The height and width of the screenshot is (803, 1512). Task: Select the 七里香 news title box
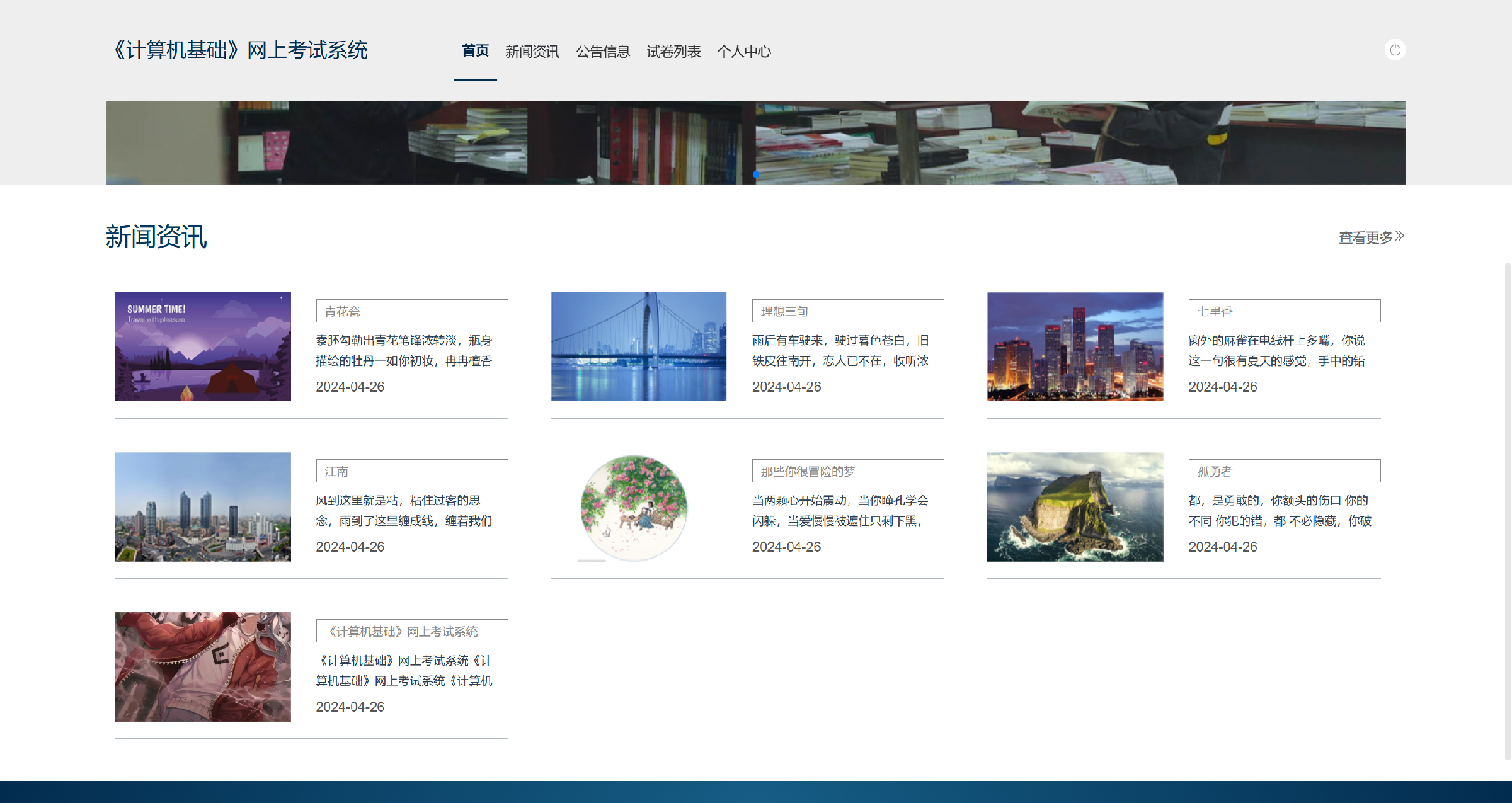click(1284, 311)
